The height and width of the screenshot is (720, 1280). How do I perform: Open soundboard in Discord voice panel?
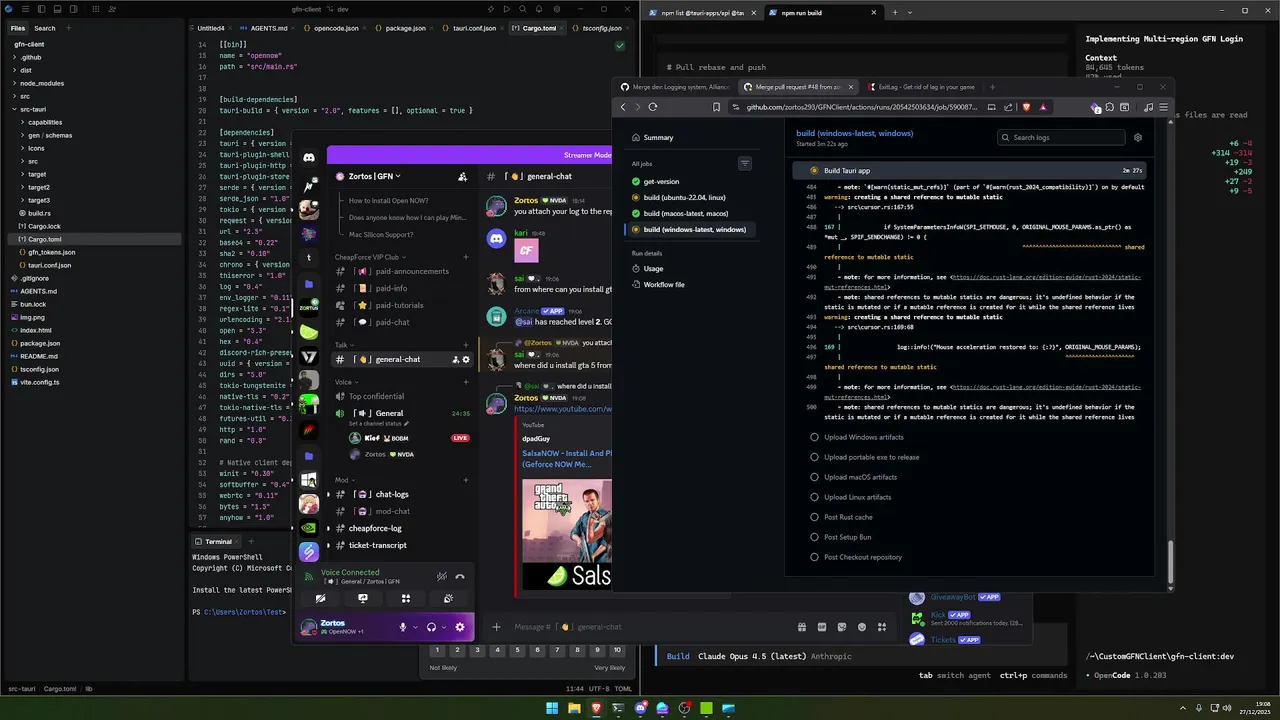click(x=448, y=598)
